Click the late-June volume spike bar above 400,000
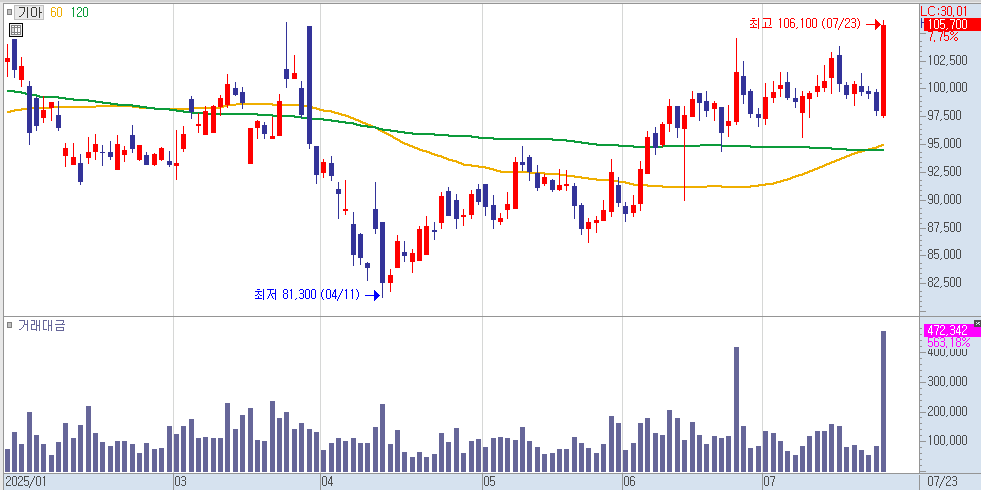Viewport: 981px width, 490px height. click(x=736, y=409)
